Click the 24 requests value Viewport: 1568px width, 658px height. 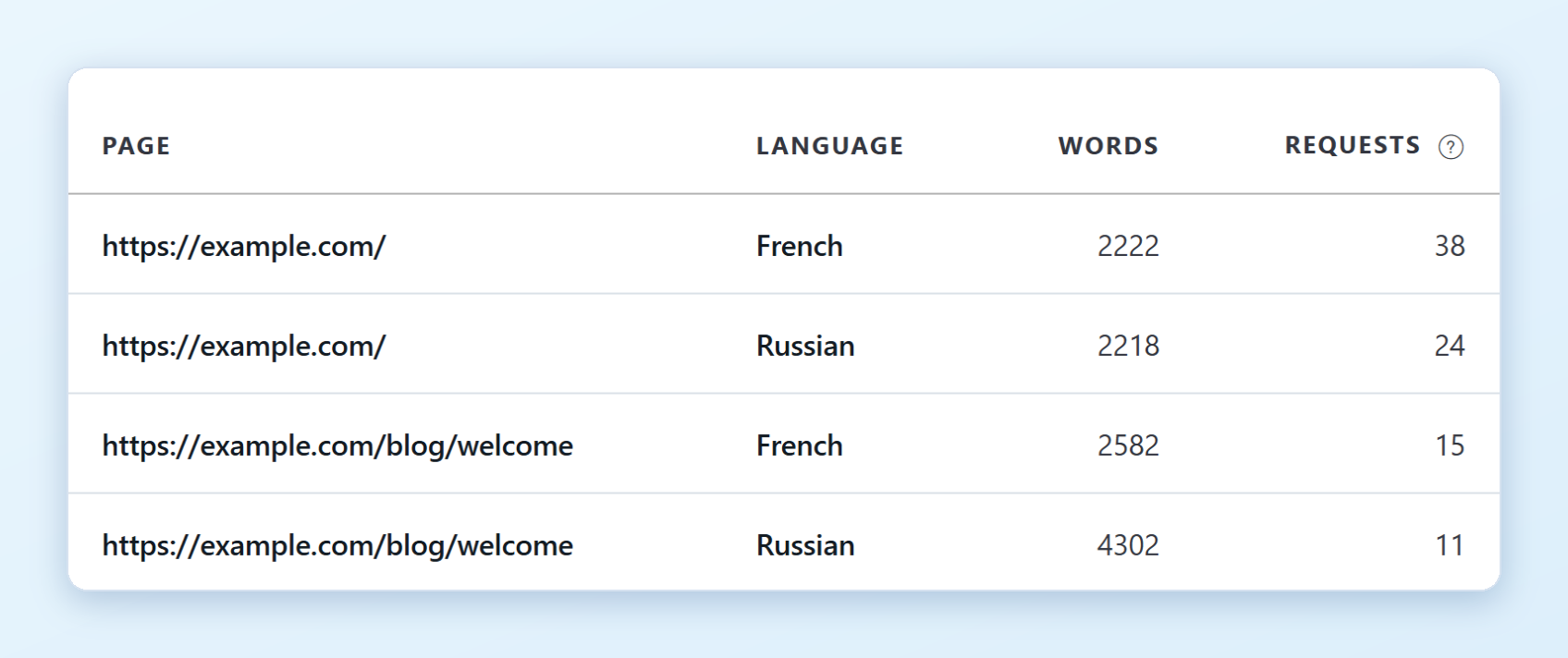click(1450, 346)
